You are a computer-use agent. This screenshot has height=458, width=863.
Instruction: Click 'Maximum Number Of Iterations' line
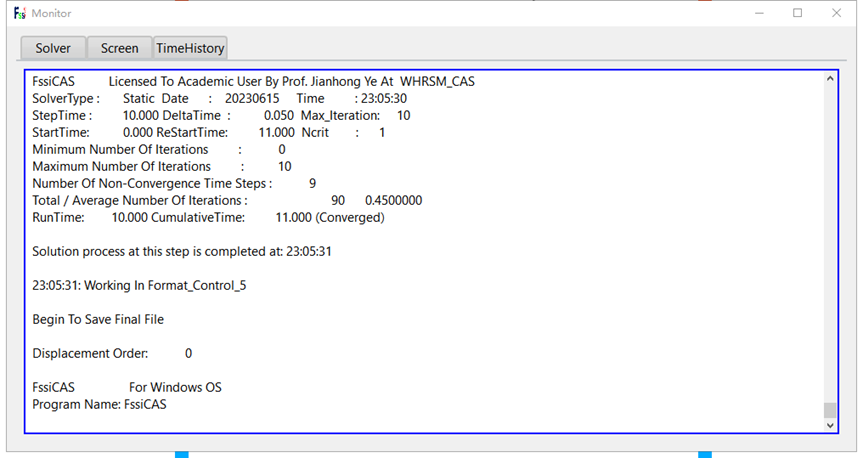(x=162, y=167)
